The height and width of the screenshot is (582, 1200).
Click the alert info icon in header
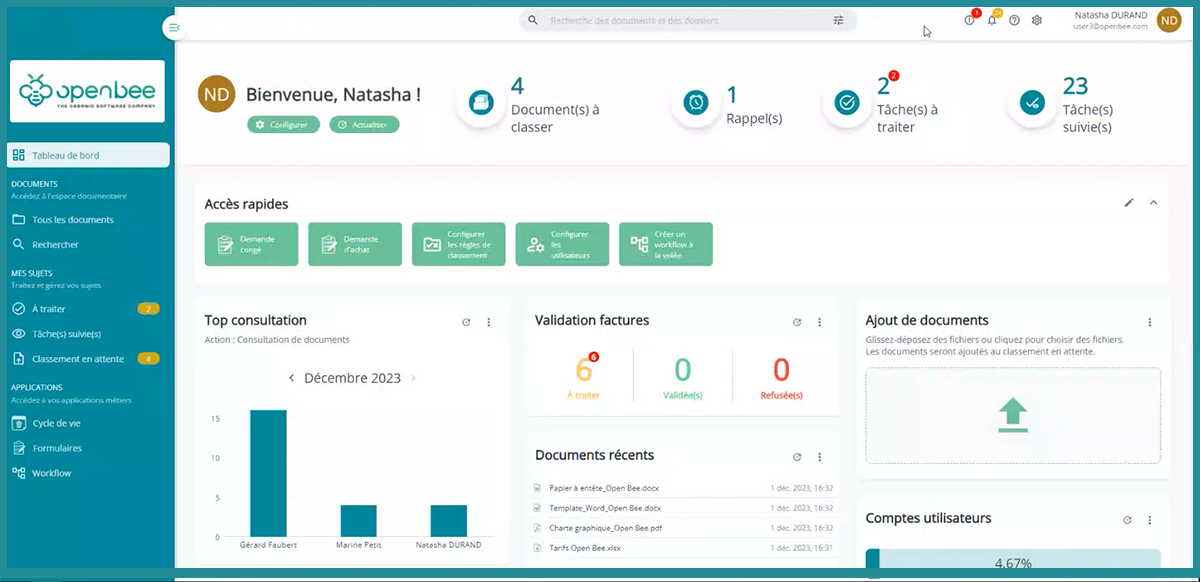point(969,21)
